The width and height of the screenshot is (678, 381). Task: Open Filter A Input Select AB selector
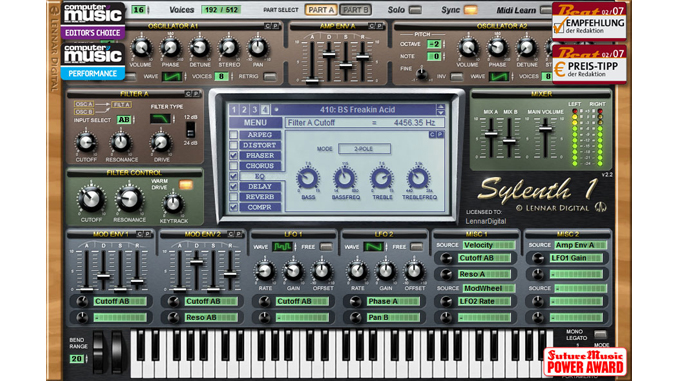(x=125, y=120)
